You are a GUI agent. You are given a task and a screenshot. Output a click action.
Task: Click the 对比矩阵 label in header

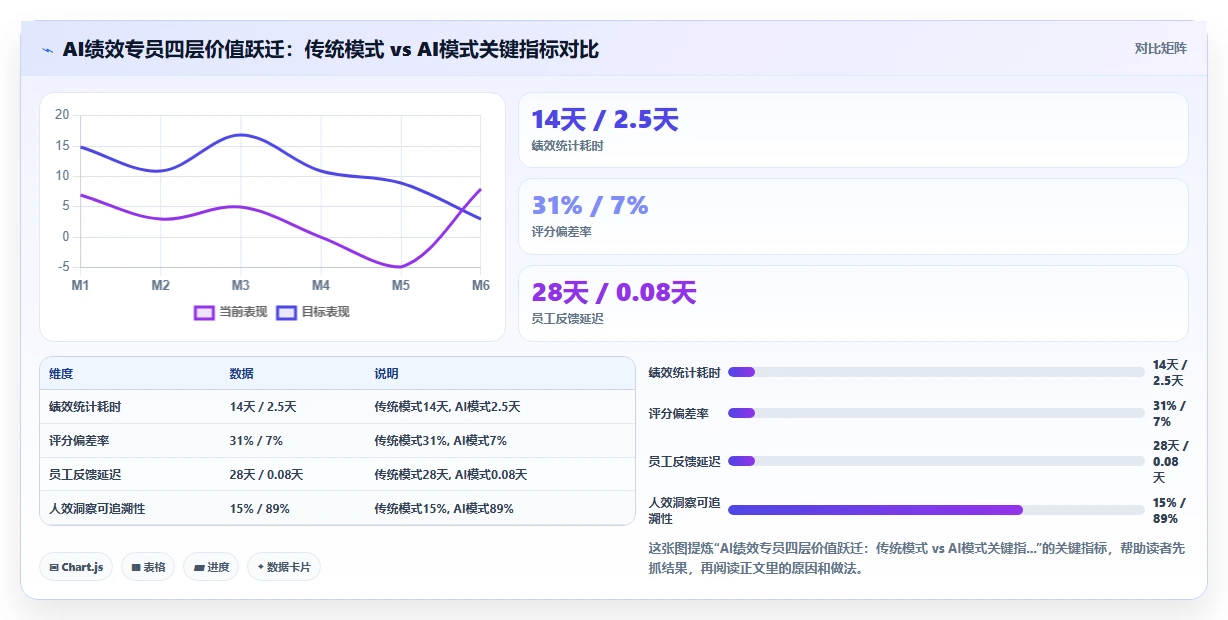click(1160, 48)
